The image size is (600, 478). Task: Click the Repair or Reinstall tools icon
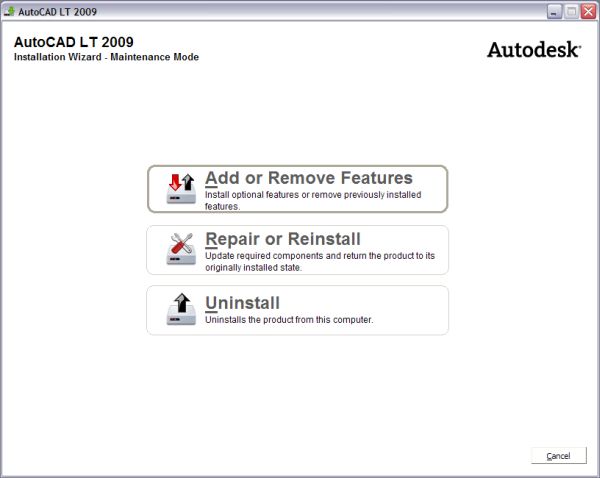click(181, 249)
